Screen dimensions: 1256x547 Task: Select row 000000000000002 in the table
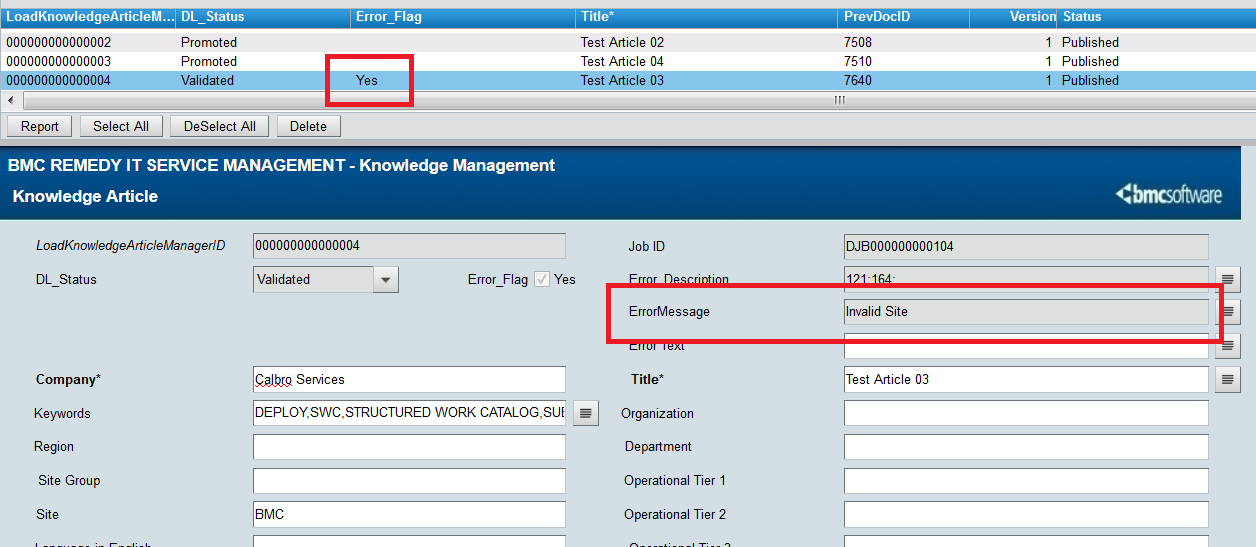click(628, 42)
